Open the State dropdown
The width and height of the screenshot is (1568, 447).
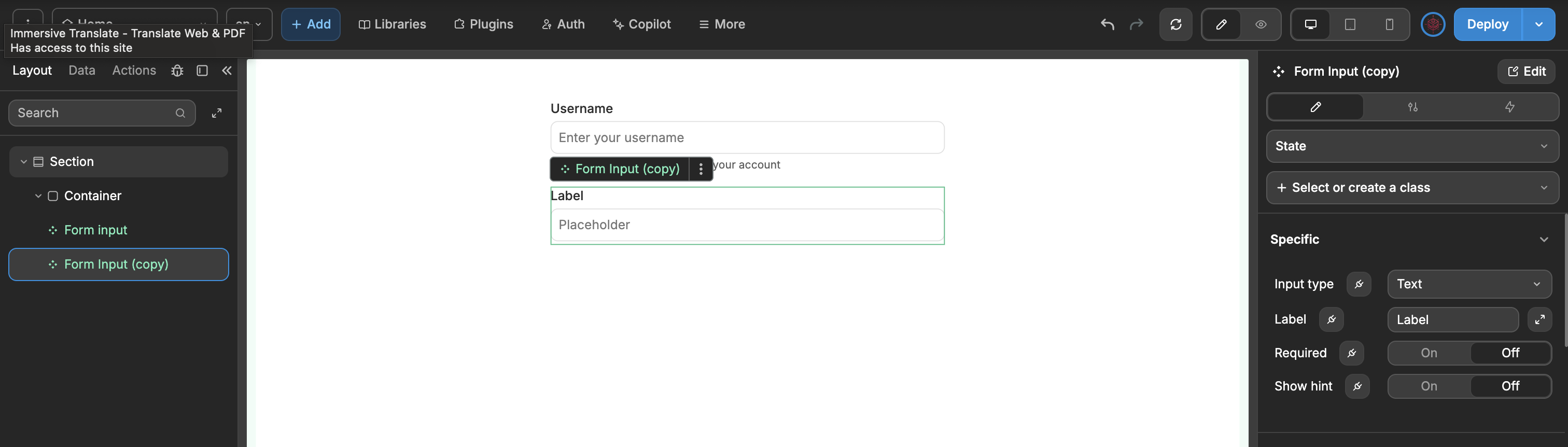point(1412,146)
